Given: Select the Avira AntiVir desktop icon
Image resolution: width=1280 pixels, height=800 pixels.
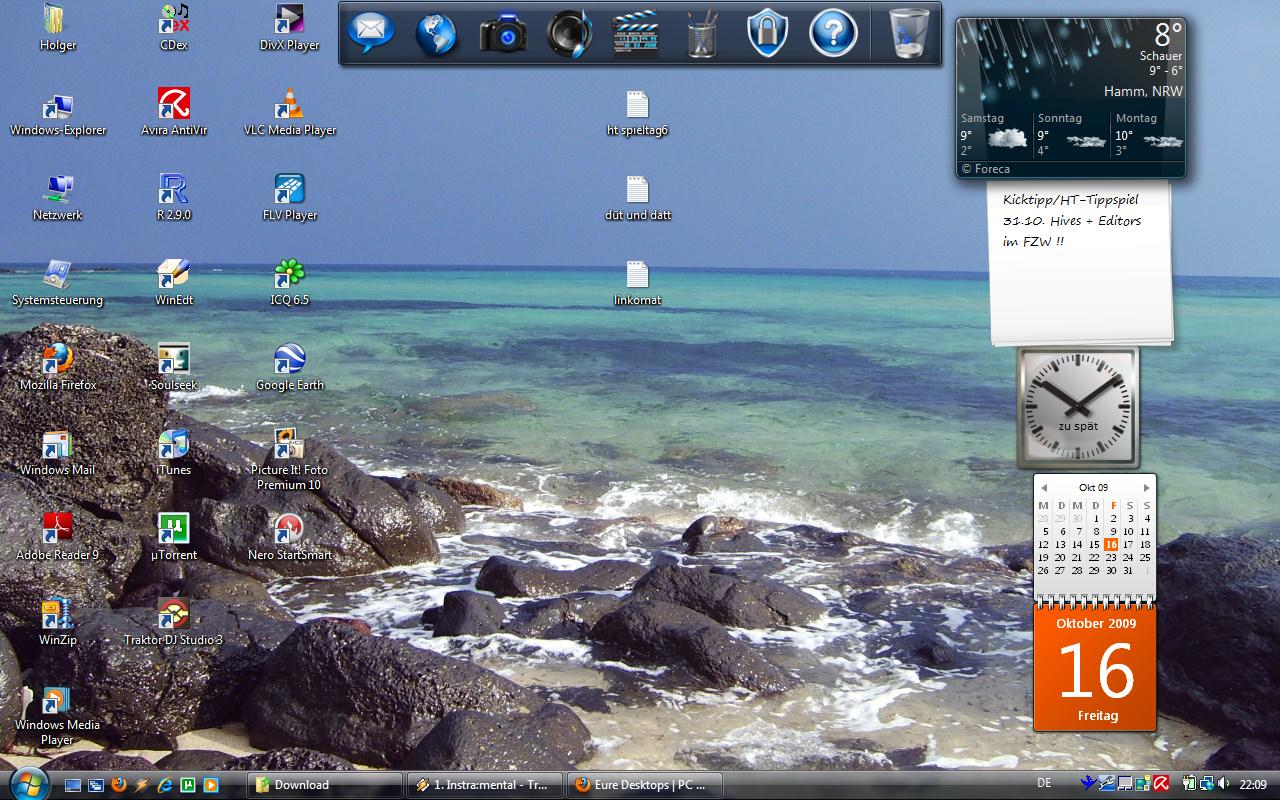Looking at the screenshot, I should [x=173, y=105].
